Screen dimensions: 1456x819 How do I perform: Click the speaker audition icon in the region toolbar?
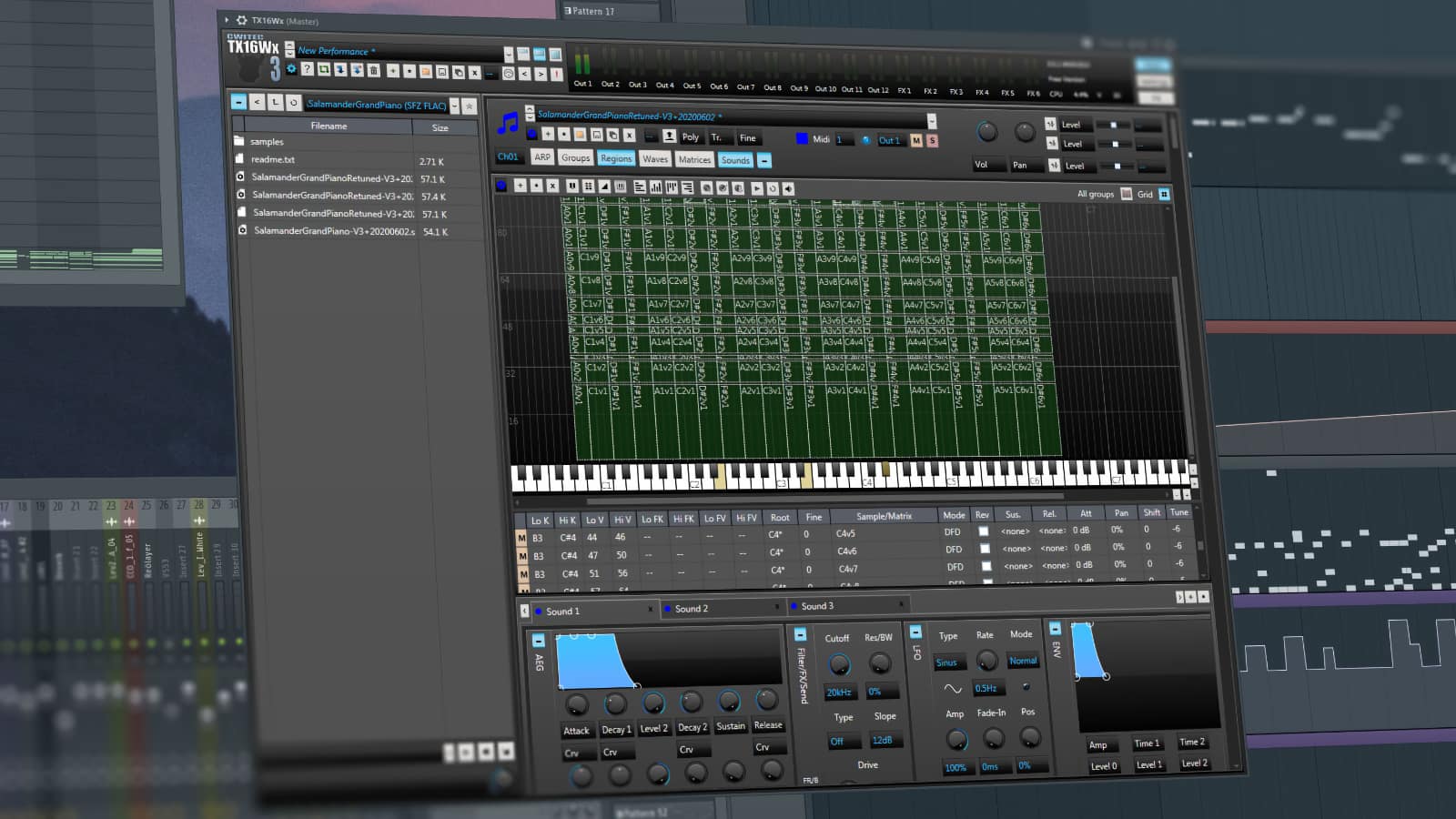coord(786,187)
